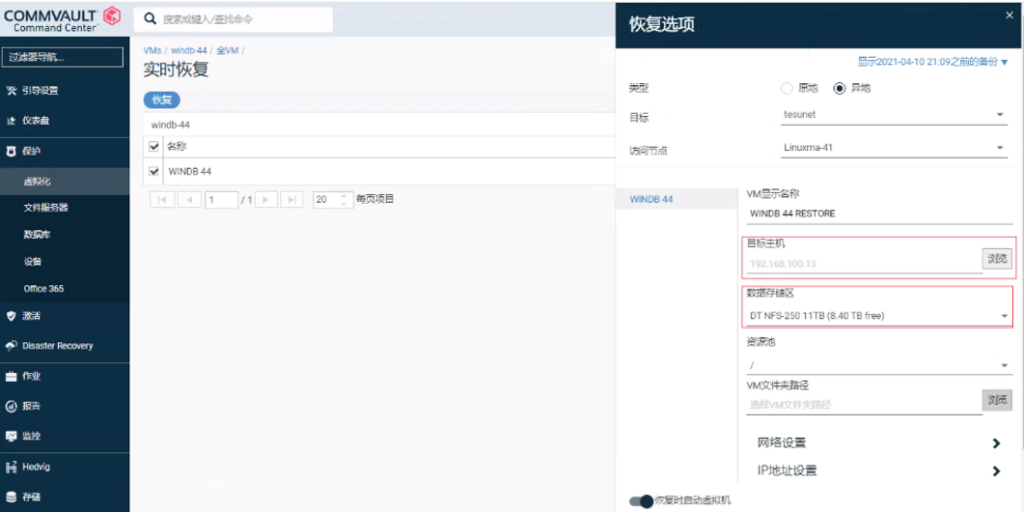Open Office 365 in the sidebar menu
Viewport: 1024px width, 512px height.
[44, 289]
